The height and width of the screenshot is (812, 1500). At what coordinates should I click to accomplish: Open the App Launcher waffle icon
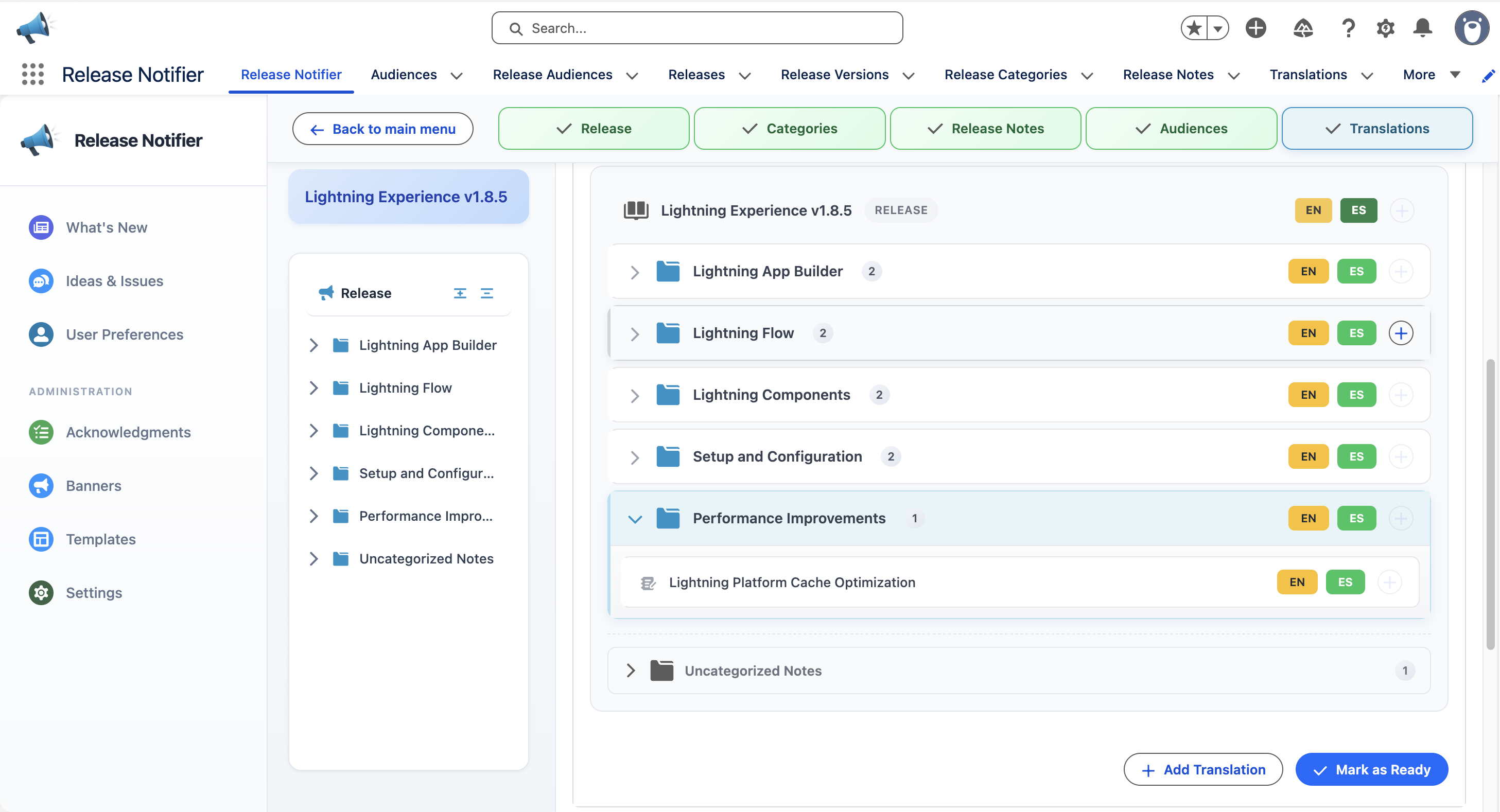[x=32, y=74]
